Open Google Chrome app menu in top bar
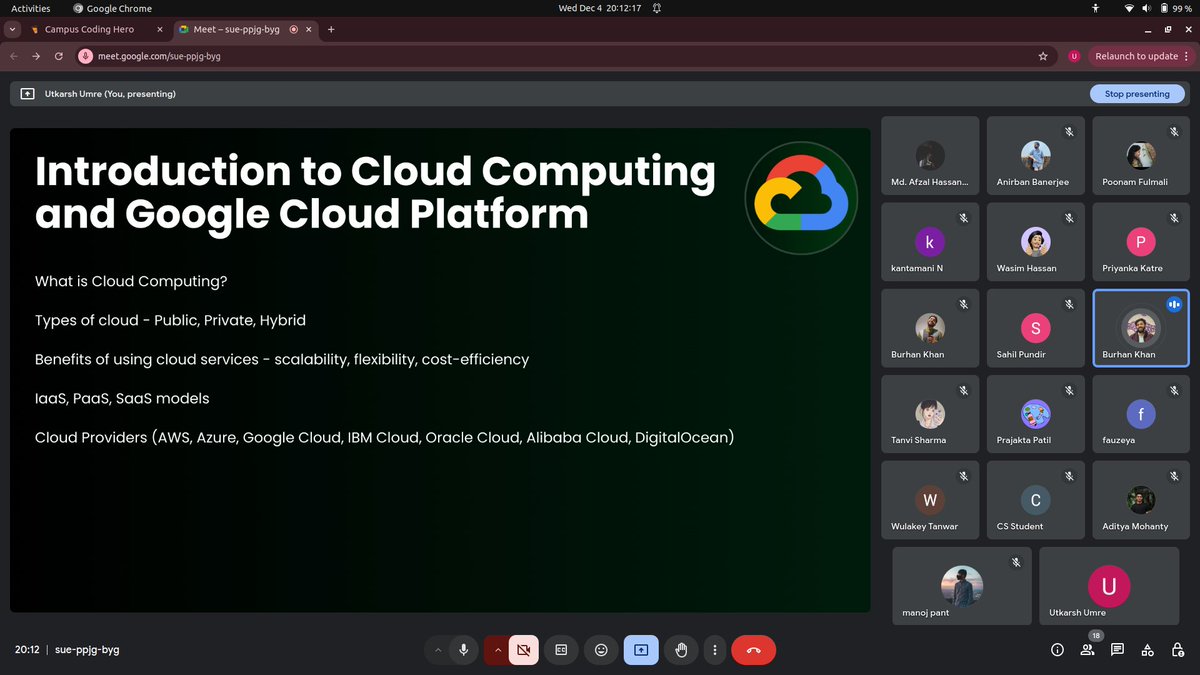This screenshot has width=1200, height=675. pos(110,8)
